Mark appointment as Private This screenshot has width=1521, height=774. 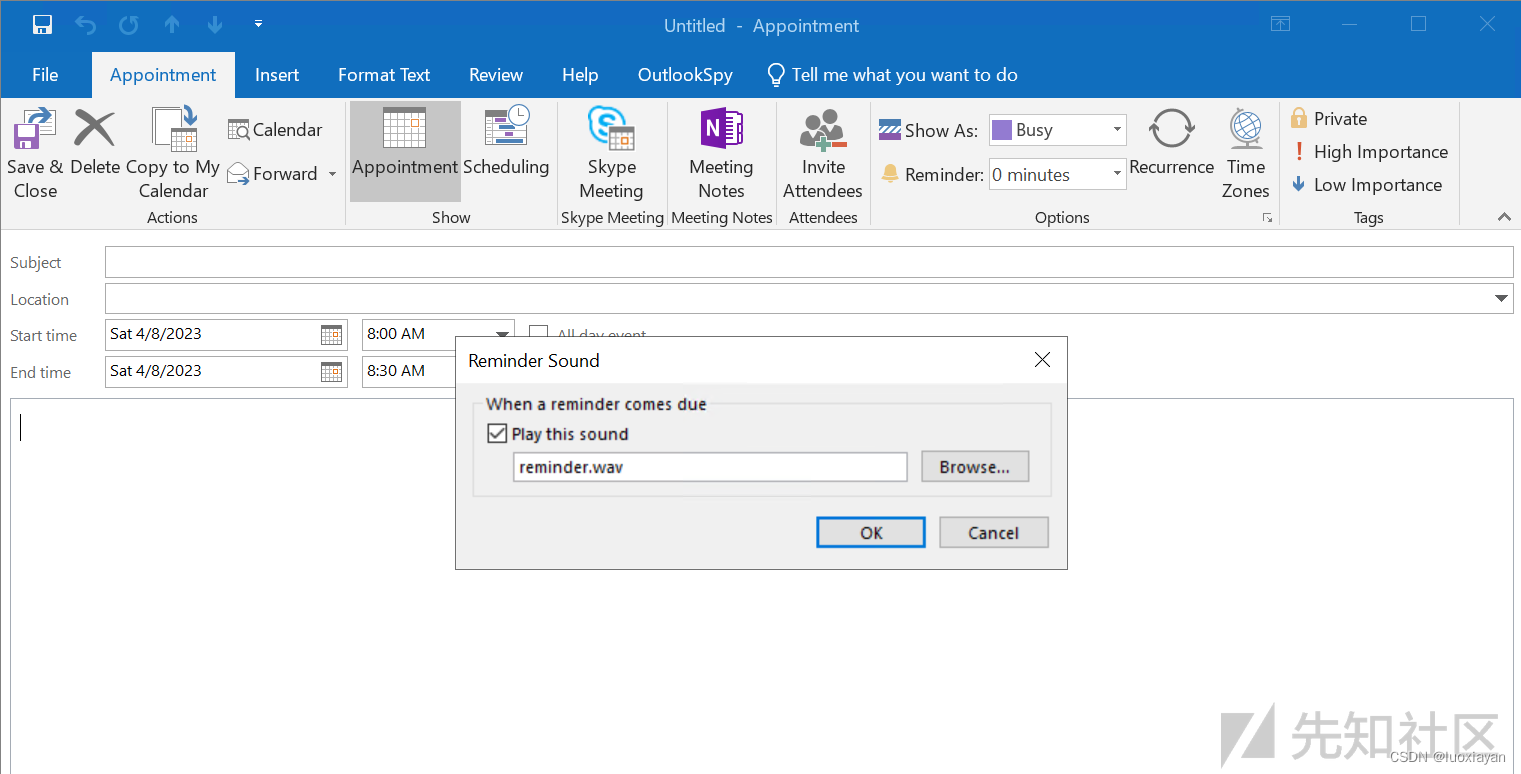click(x=1329, y=119)
